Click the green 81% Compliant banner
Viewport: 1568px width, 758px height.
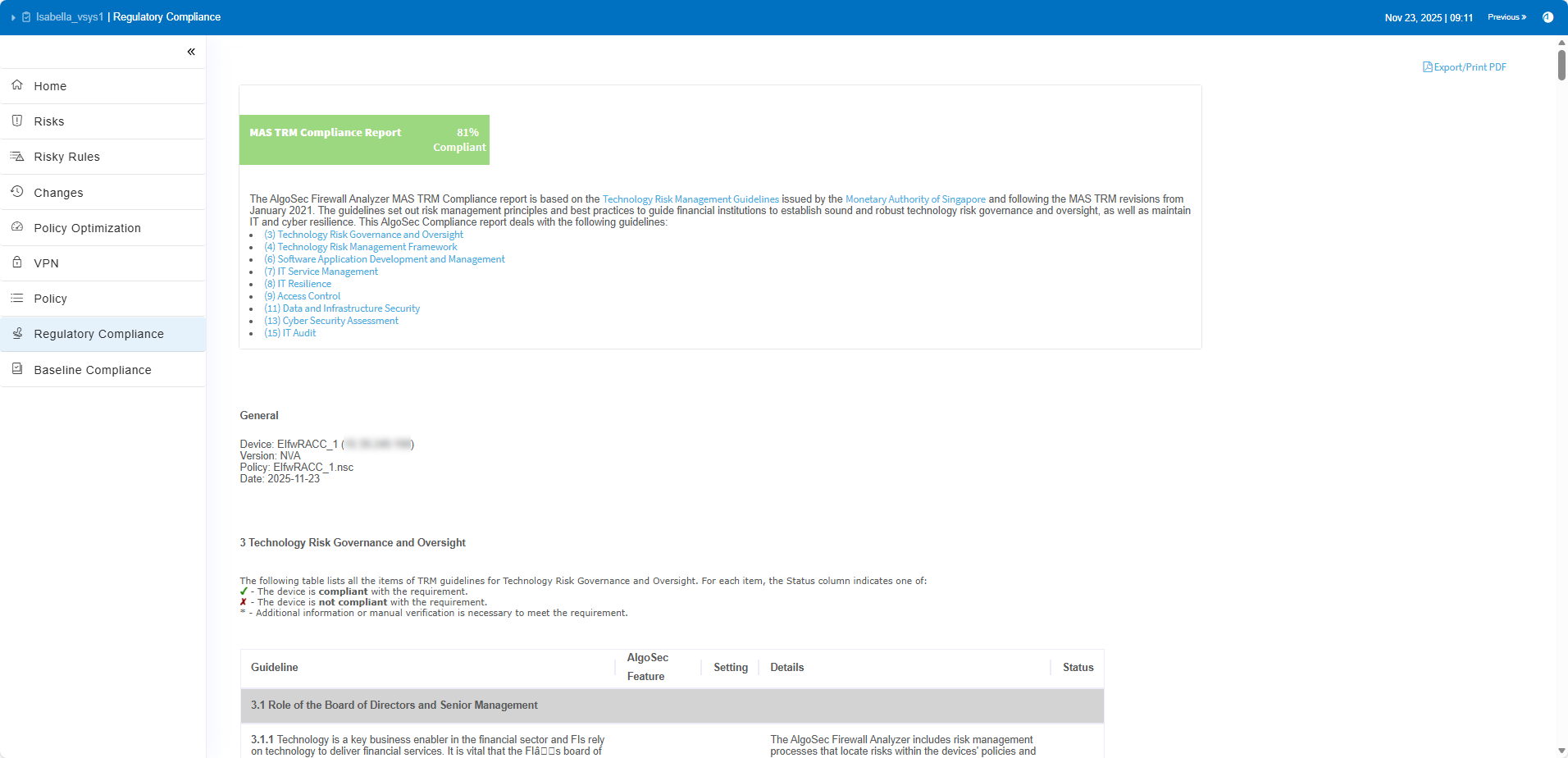click(364, 139)
